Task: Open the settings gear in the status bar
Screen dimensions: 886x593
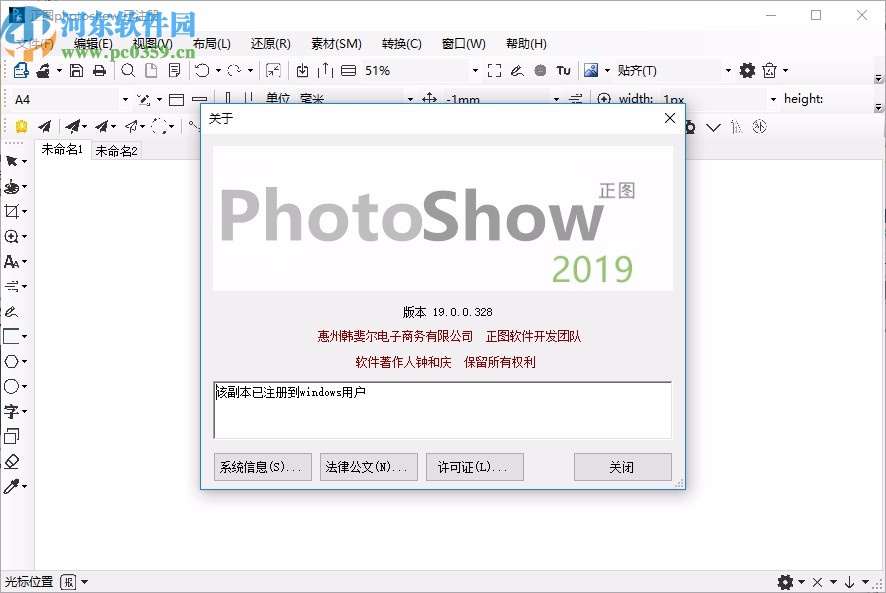Action: pyautogui.click(x=786, y=581)
